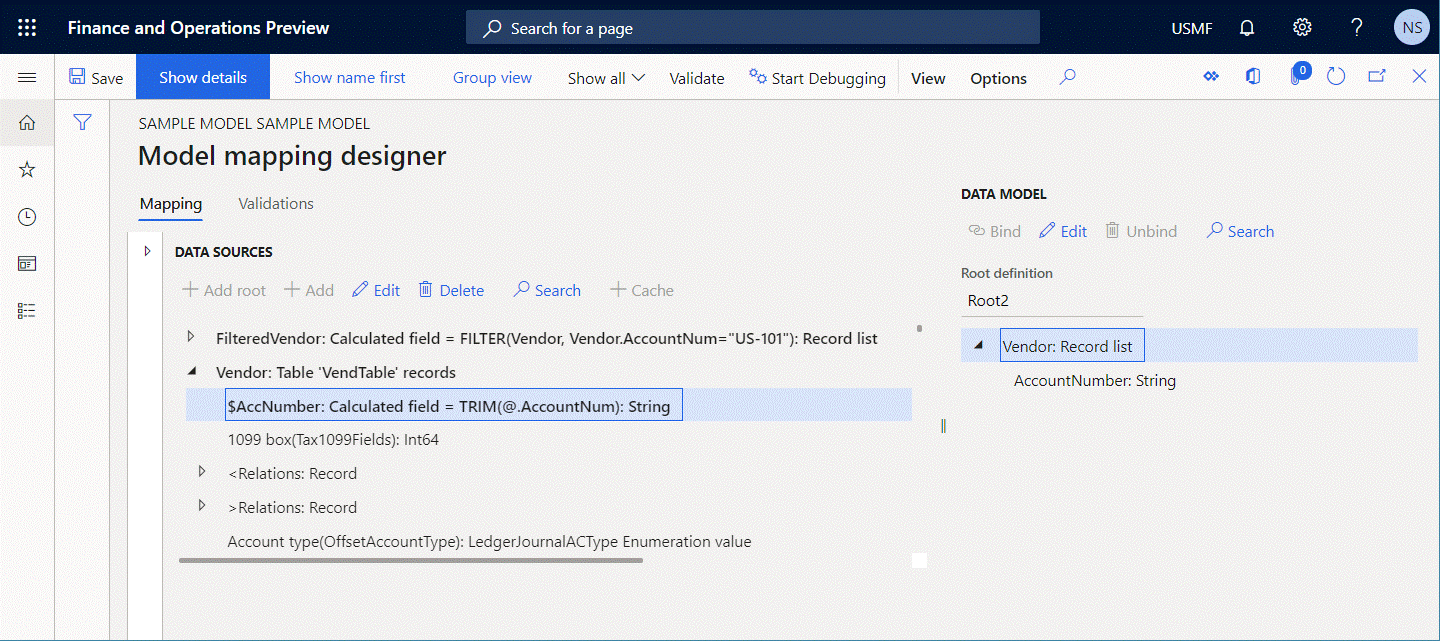View Recent items via the clock icon
1440x641 pixels.
pyautogui.click(x=26, y=216)
